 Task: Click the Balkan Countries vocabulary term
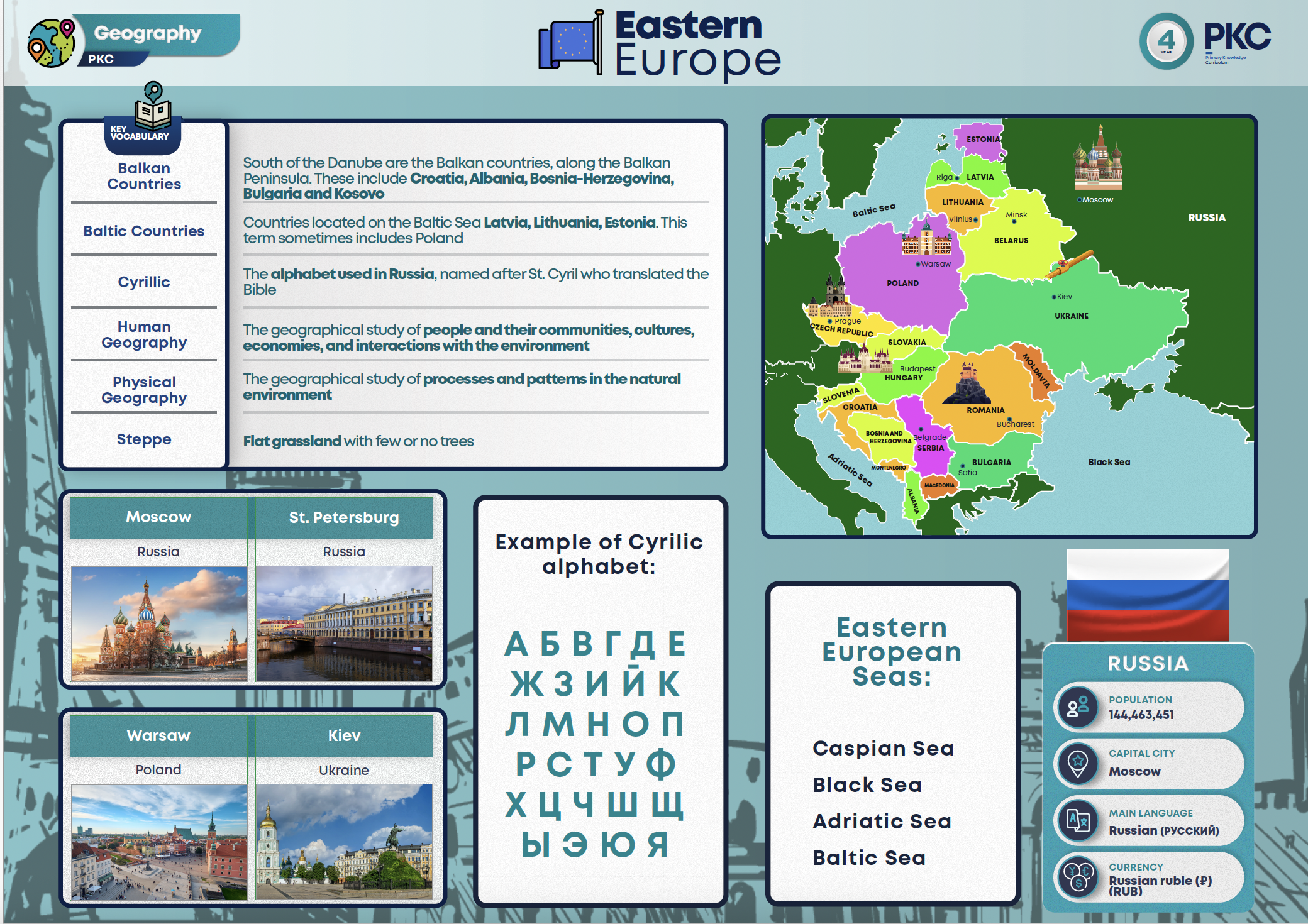coord(144,176)
